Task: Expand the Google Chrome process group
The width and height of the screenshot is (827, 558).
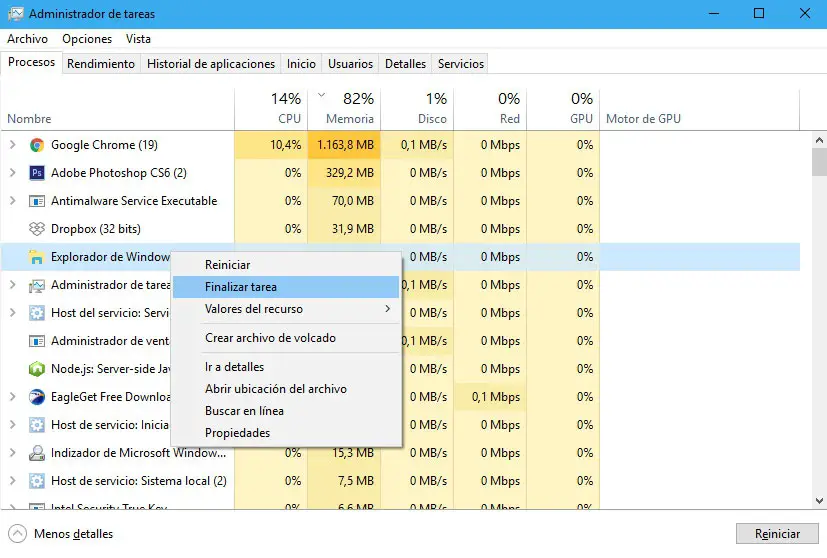Action: [x=12, y=145]
